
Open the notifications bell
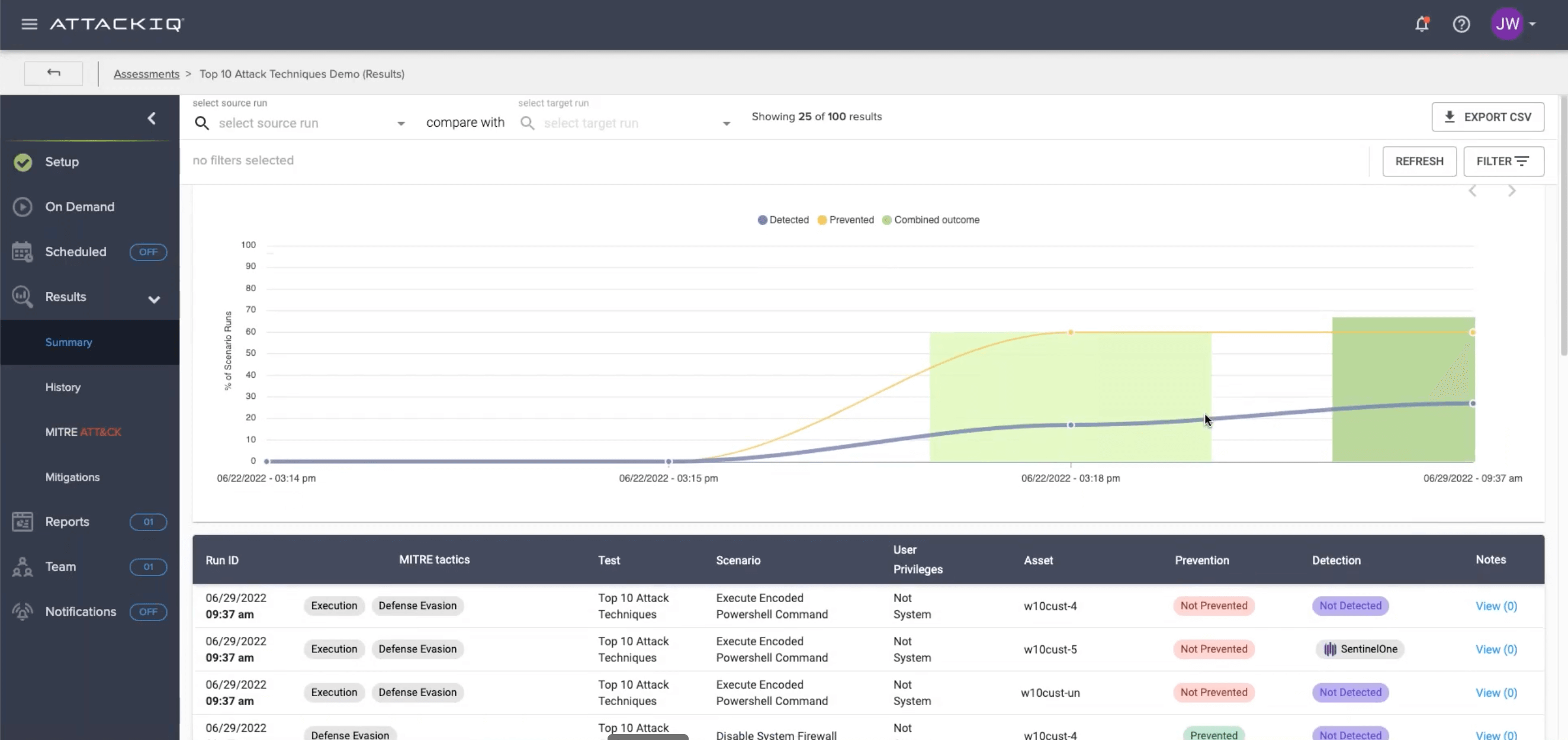1421,24
